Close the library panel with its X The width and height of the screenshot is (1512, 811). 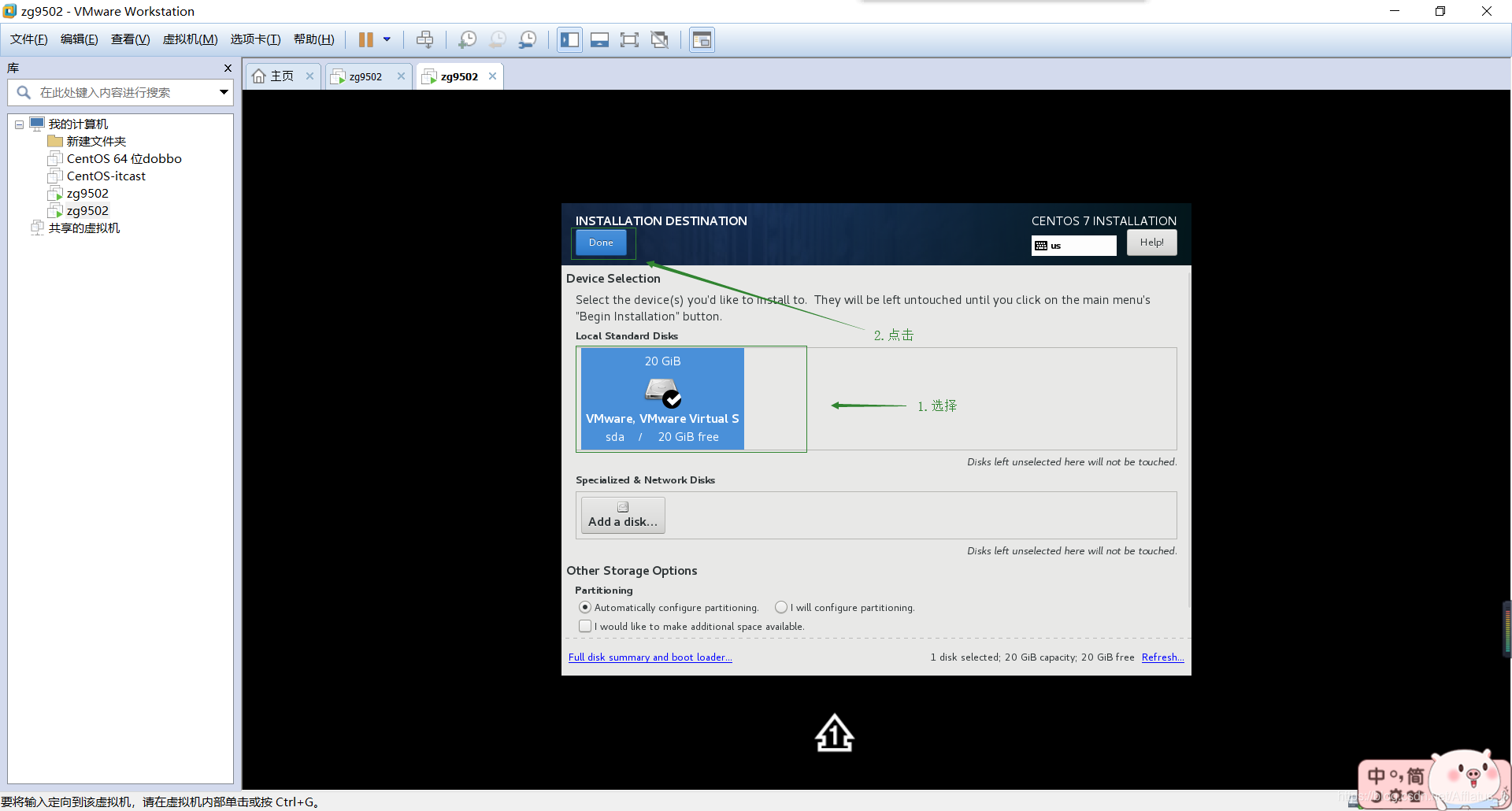[x=228, y=69]
